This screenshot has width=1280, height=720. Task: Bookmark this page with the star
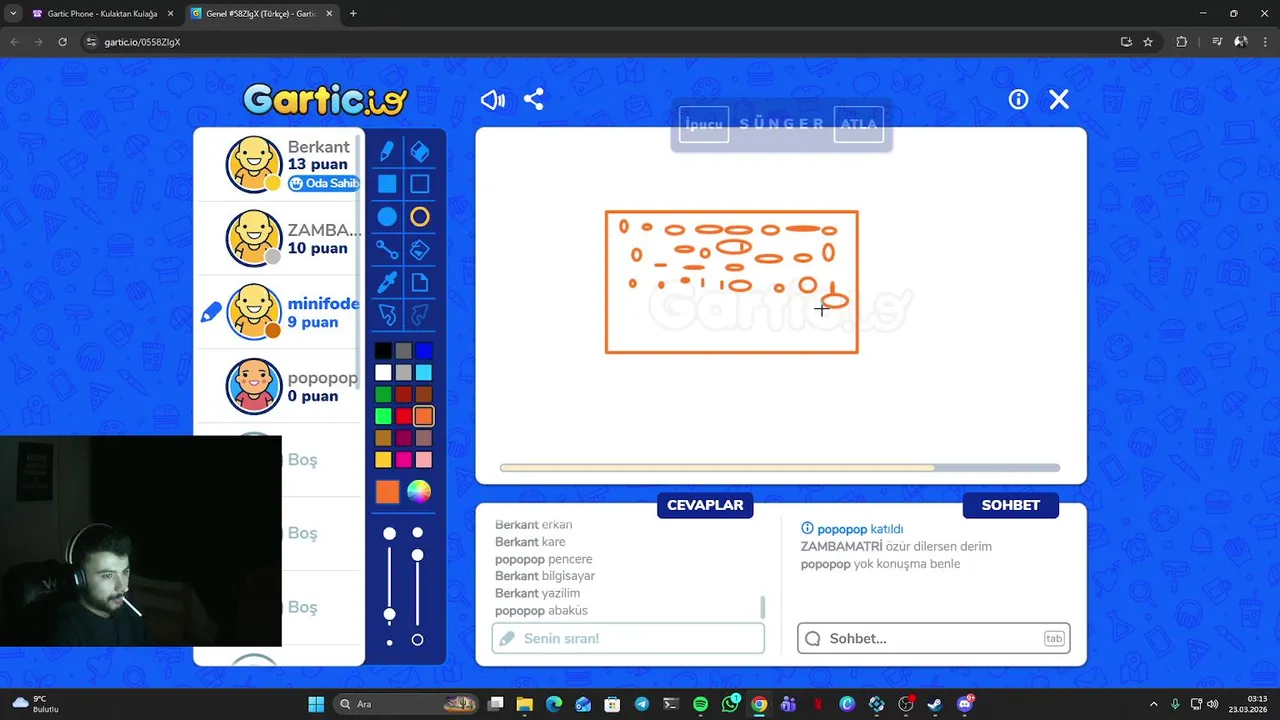[x=1148, y=42]
